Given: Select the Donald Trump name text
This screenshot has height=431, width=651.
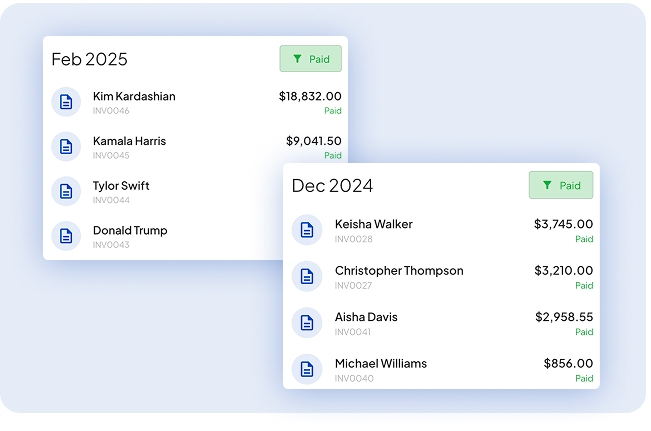Looking at the screenshot, I should click(x=130, y=230).
